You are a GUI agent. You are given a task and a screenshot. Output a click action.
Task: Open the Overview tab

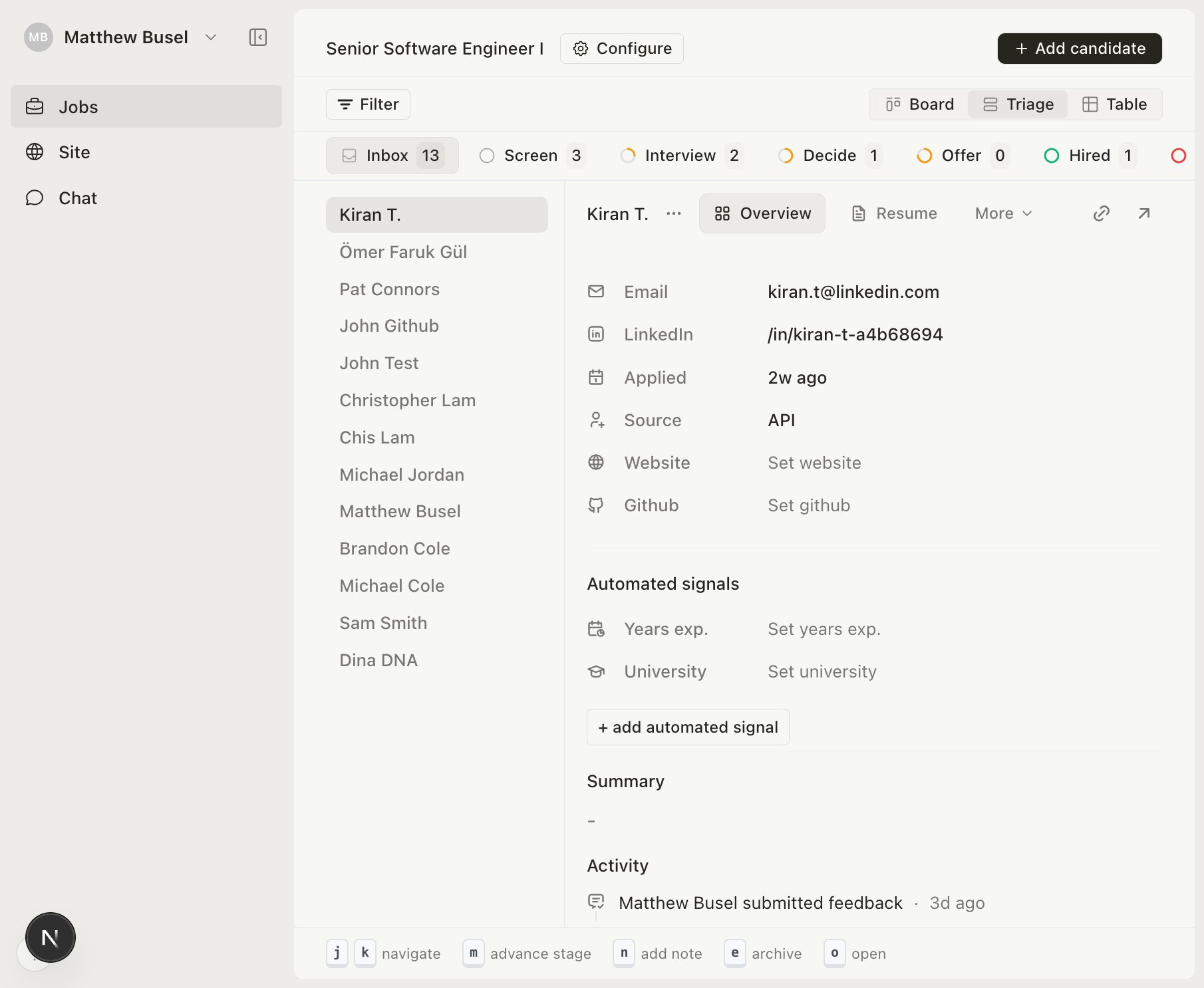click(x=762, y=213)
